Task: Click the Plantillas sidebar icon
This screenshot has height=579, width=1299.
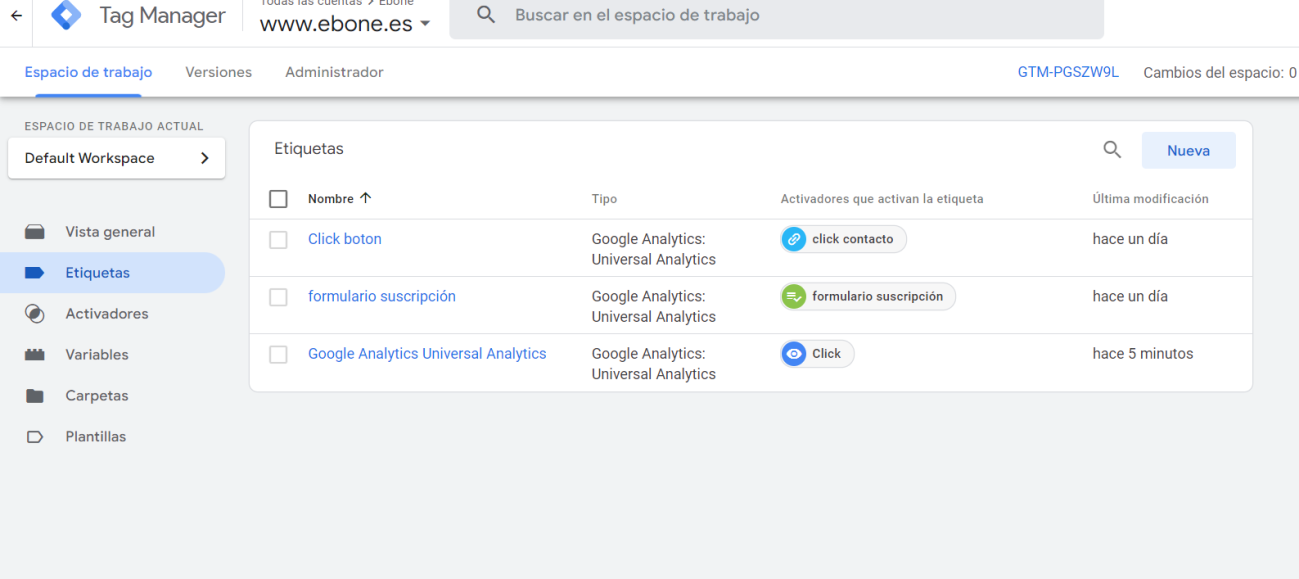Action: (35, 437)
